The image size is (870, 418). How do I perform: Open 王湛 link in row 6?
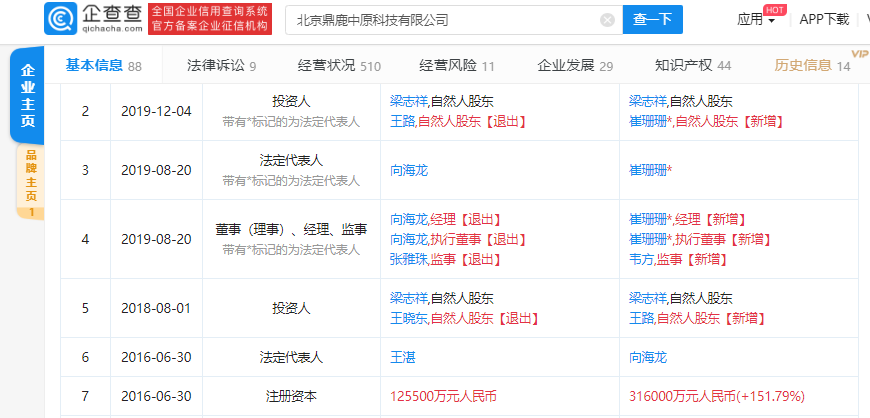(403, 357)
